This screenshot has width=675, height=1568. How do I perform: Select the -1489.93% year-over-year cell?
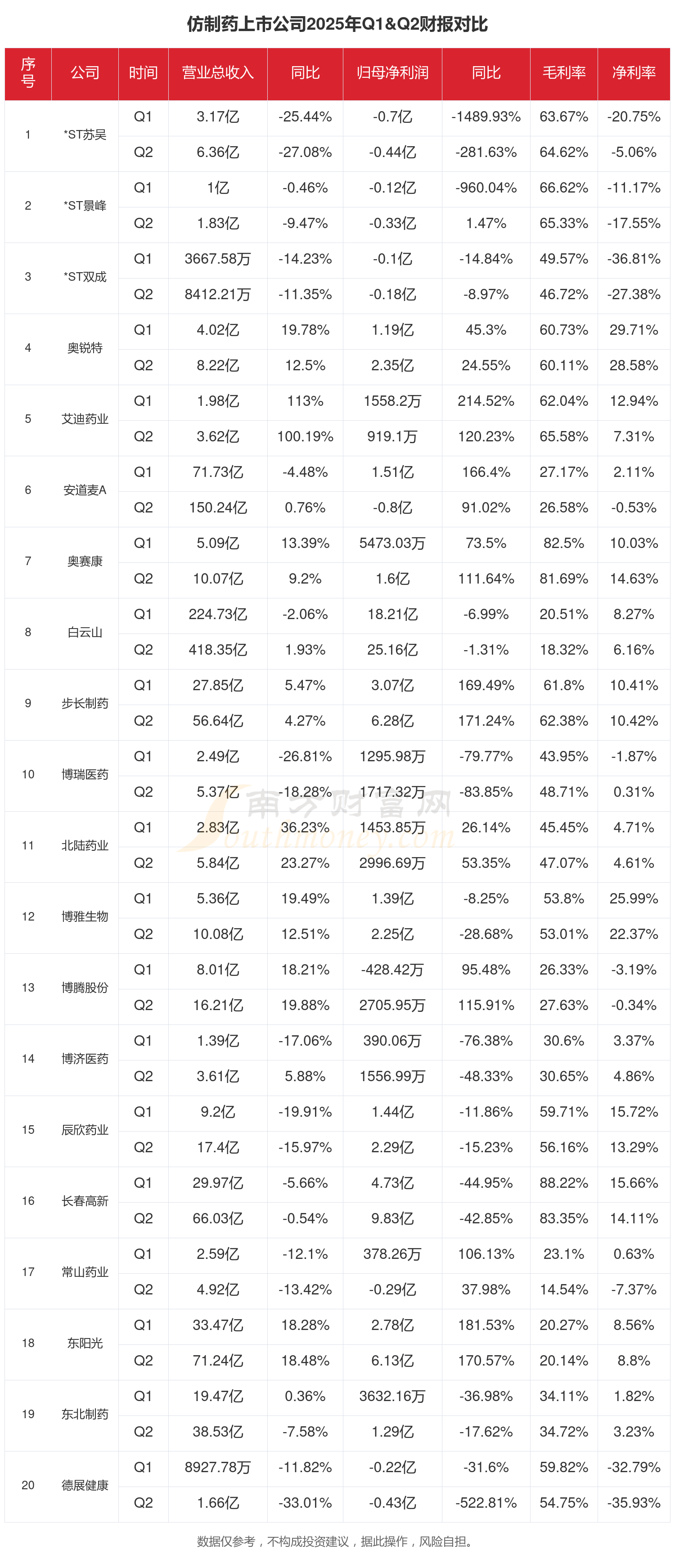(486, 117)
